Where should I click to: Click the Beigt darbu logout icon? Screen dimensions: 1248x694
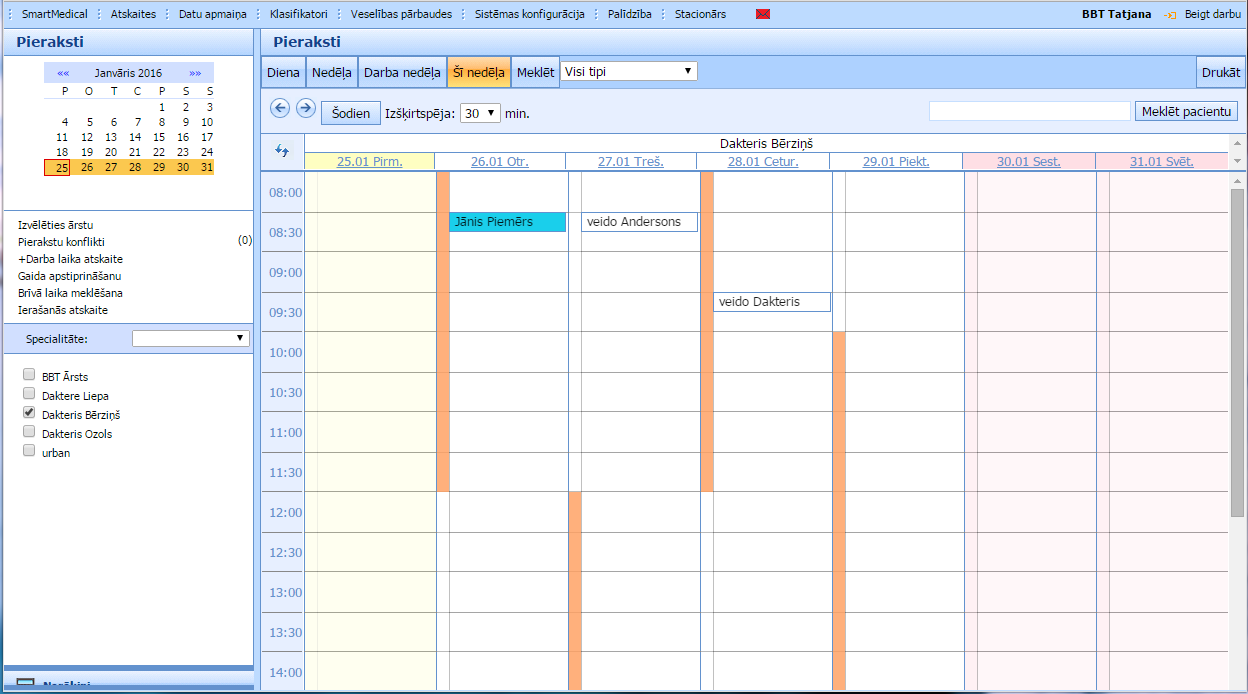[1170, 15]
